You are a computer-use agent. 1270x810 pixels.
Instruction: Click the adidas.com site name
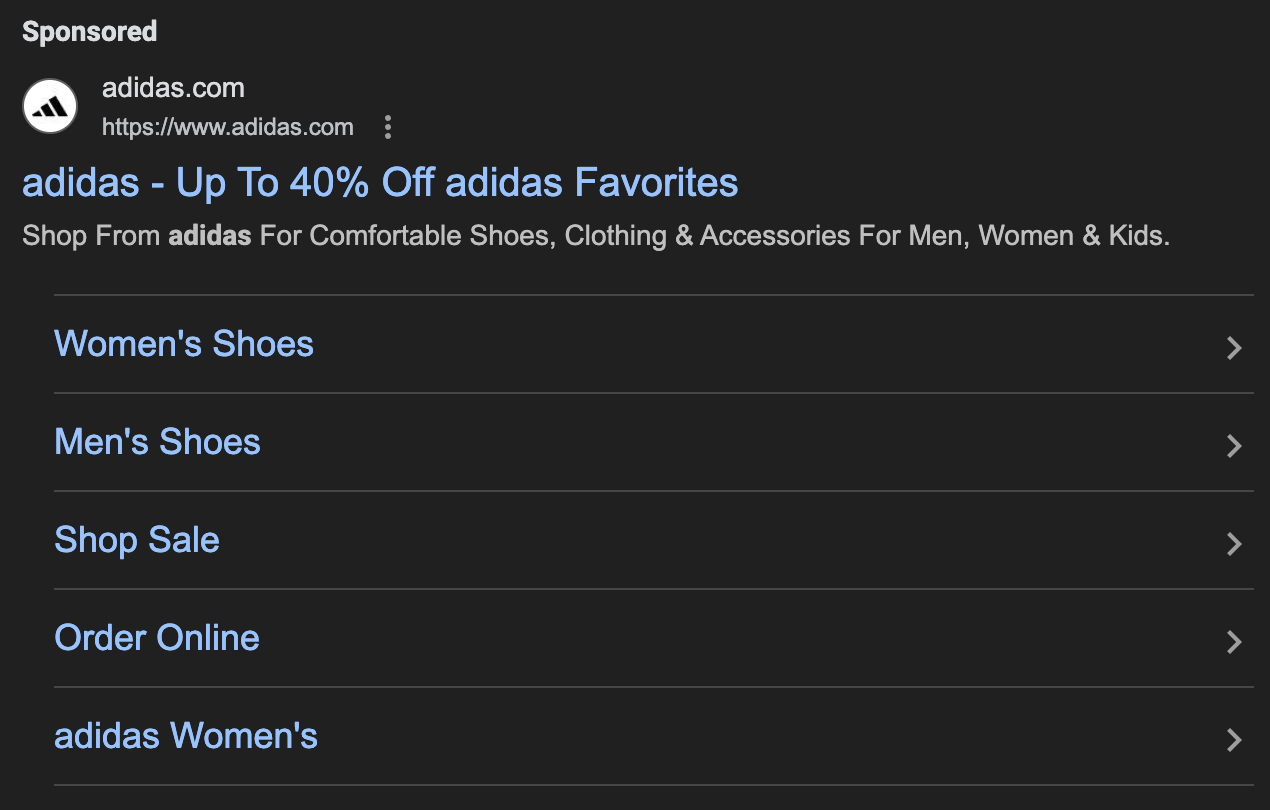(173, 88)
